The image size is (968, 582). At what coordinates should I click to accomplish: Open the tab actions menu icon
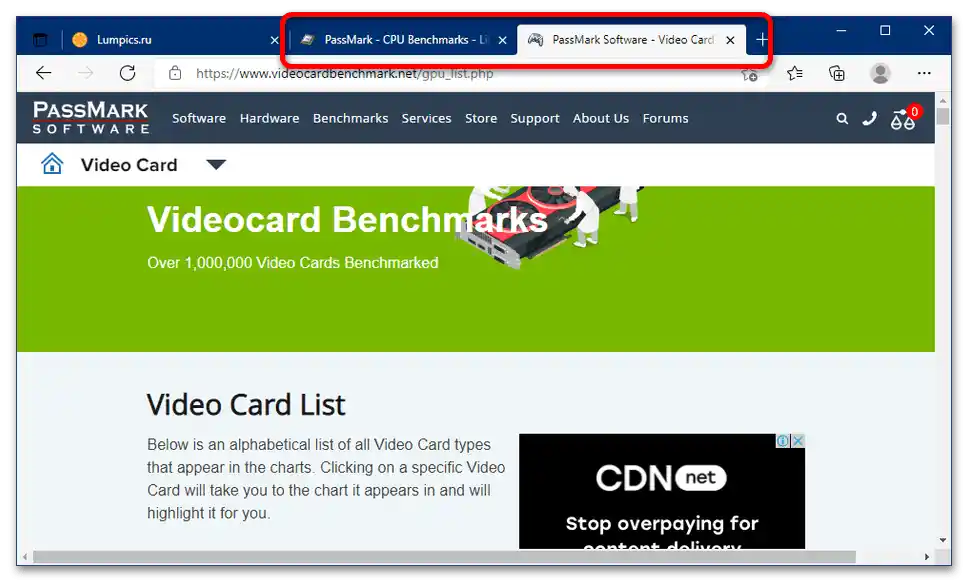tap(40, 40)
